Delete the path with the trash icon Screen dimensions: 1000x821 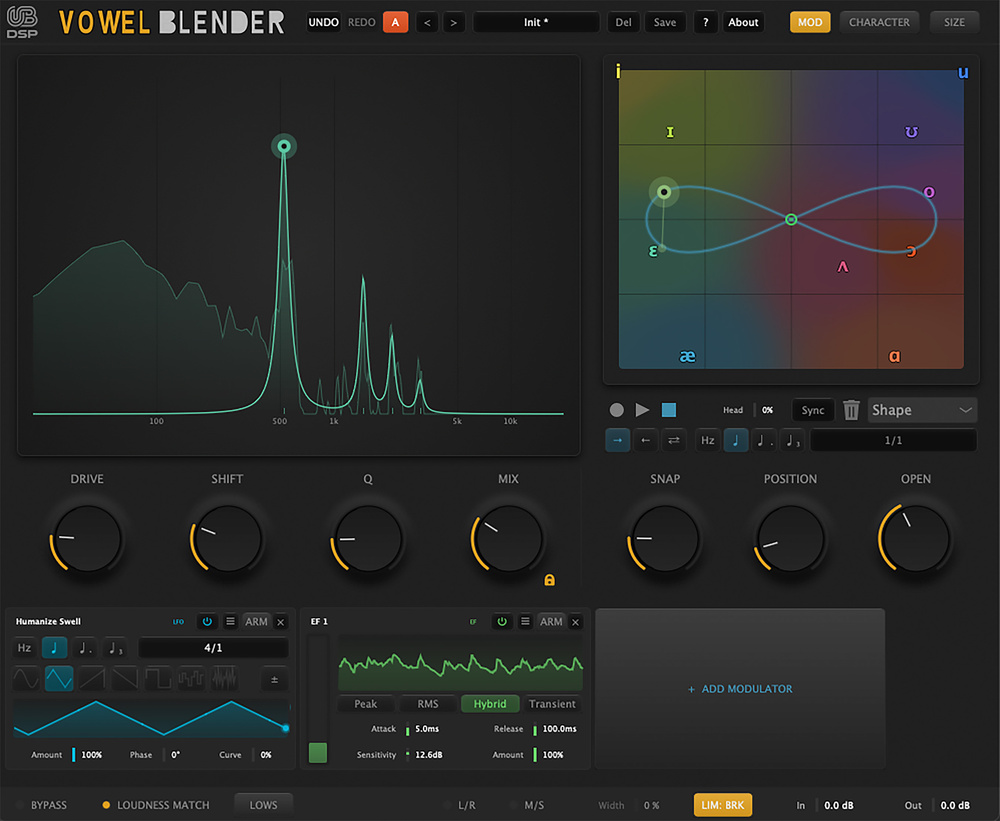pos(851,410)
